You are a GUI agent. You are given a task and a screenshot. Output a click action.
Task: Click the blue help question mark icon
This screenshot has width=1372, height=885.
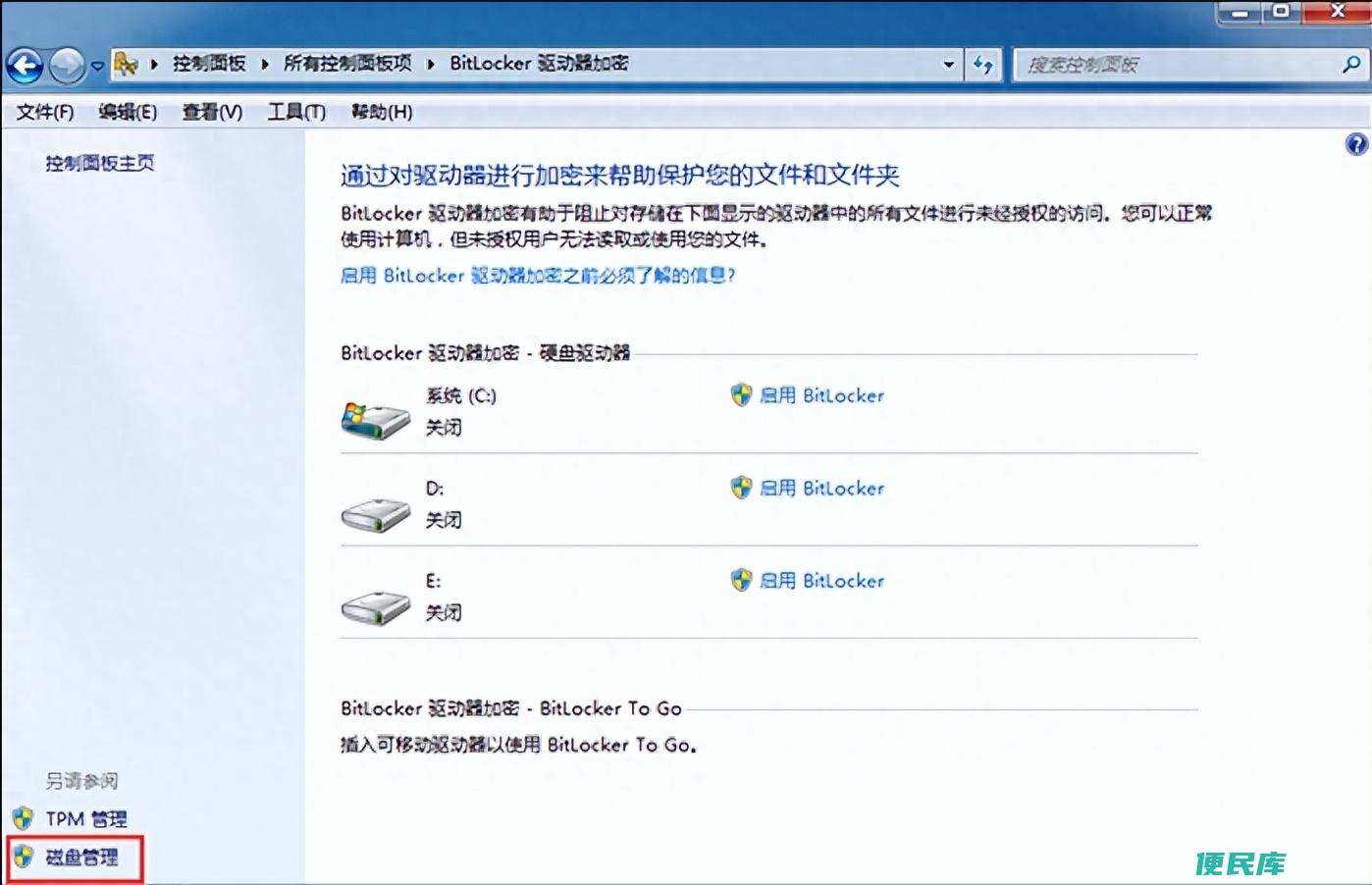pos(1356,145)
